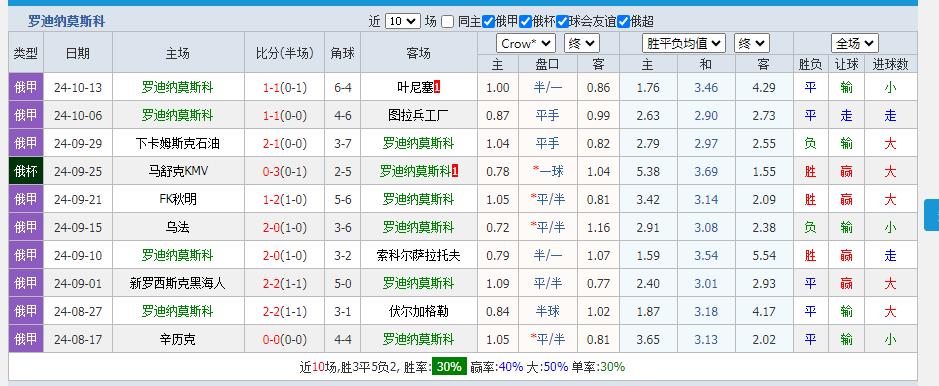Viewport: 939px width, 386px height.
Task: Open 伏尔加格勒 team link
Action: coord(419,311)
